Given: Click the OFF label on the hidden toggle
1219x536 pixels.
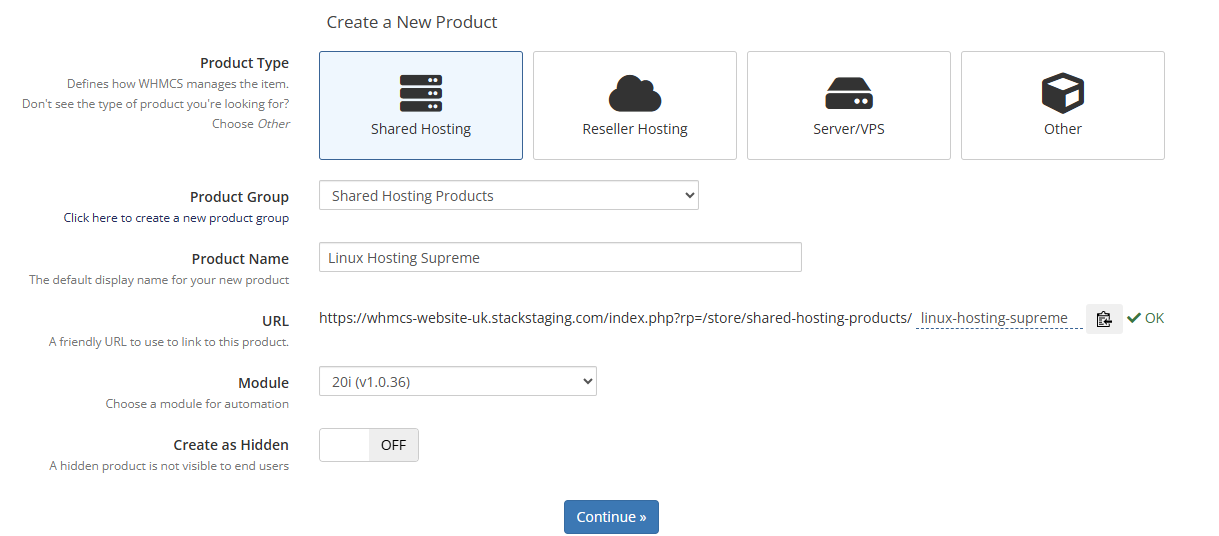Looking at the screenshot, I should (x=393, y=445).
